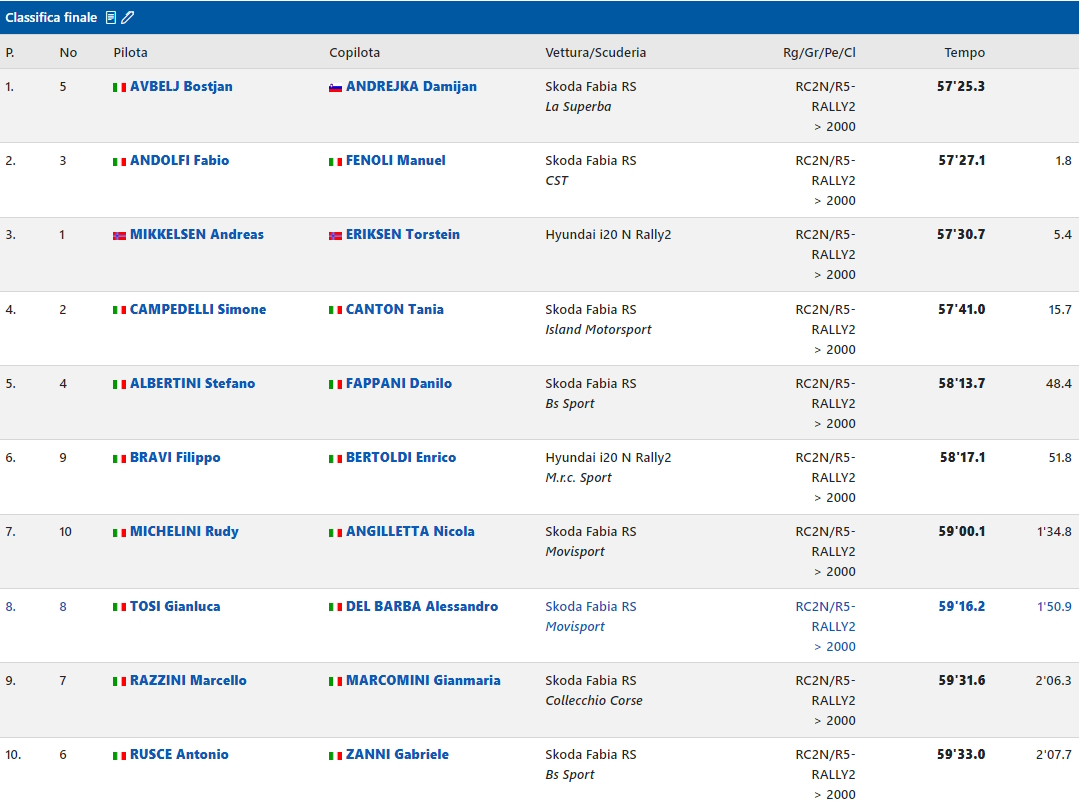Click co-driver ZANNI Gabriele's name
The height and width of the screenshot is (808, 1079).
coord(397,755)
